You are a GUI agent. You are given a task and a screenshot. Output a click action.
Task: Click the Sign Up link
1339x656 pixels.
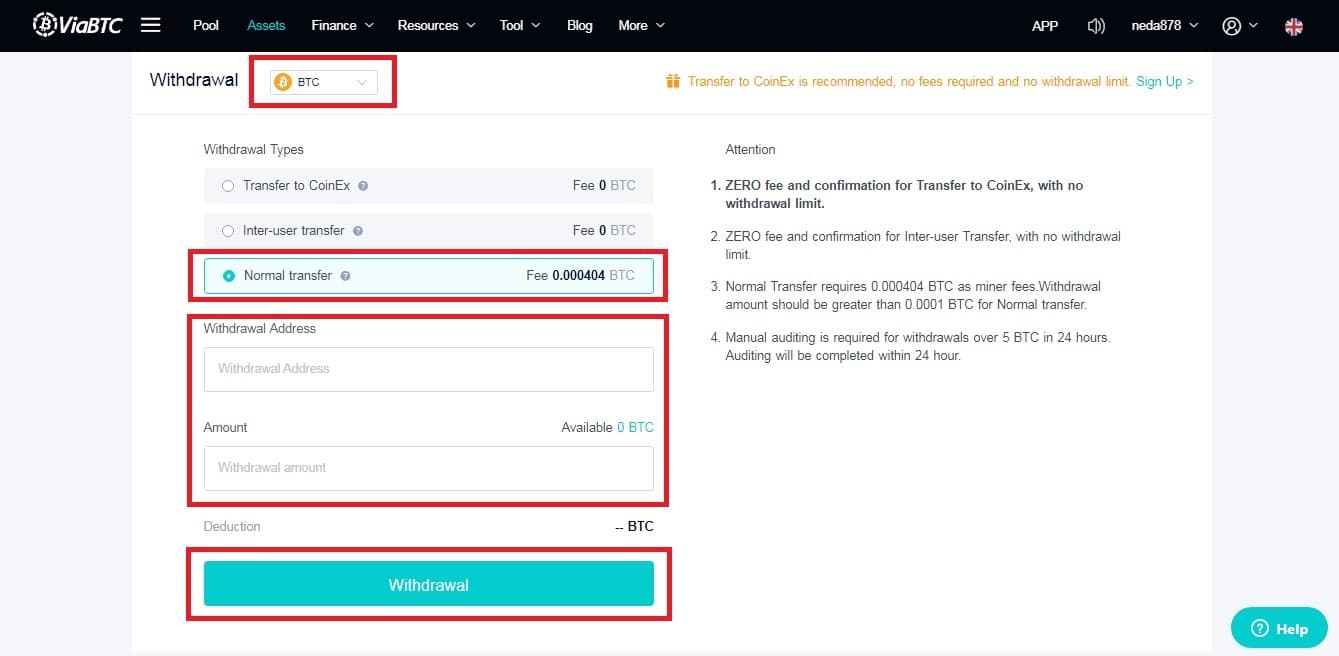point(1165,81)
